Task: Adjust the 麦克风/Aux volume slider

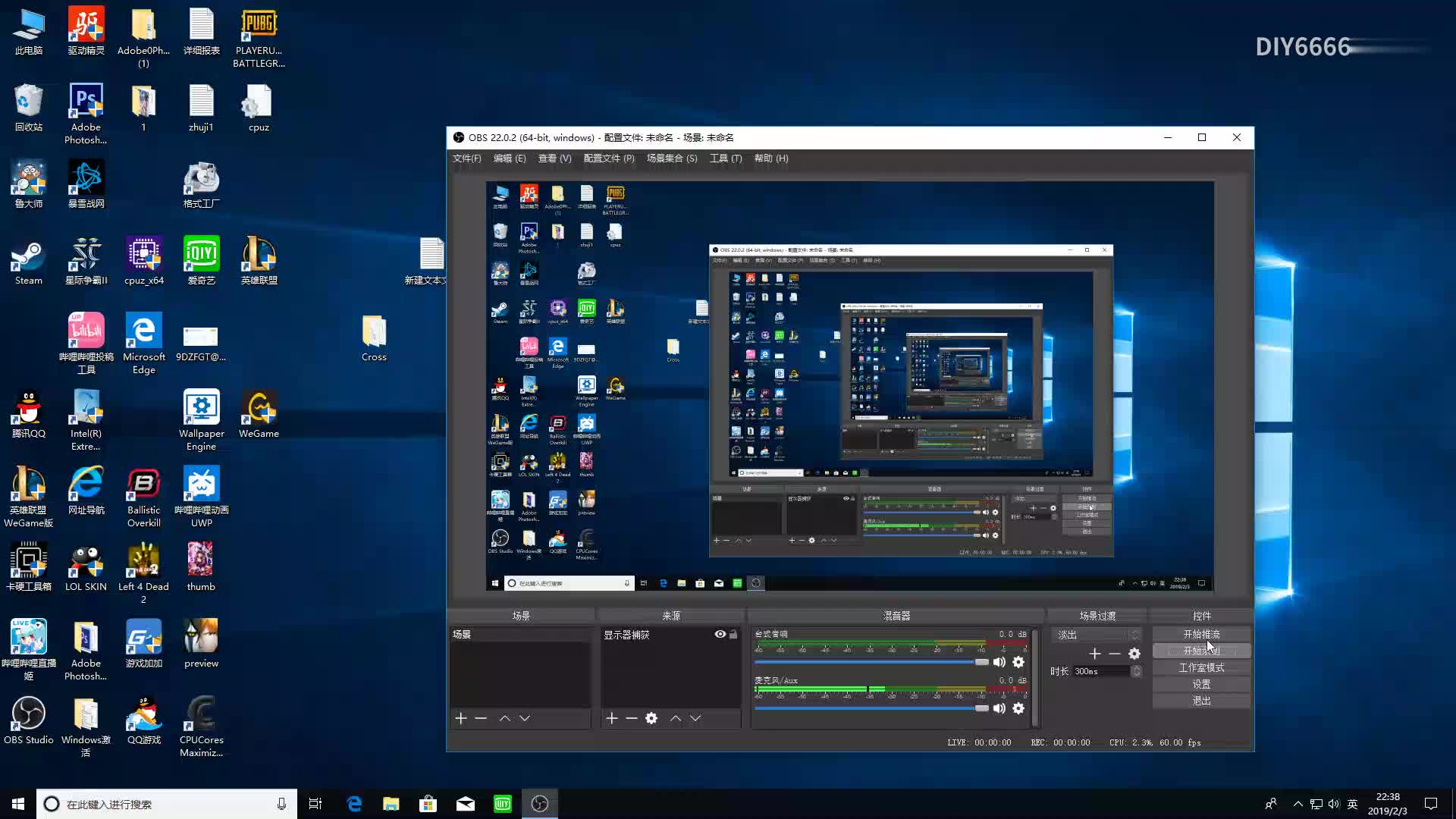Action: point(871,708)
